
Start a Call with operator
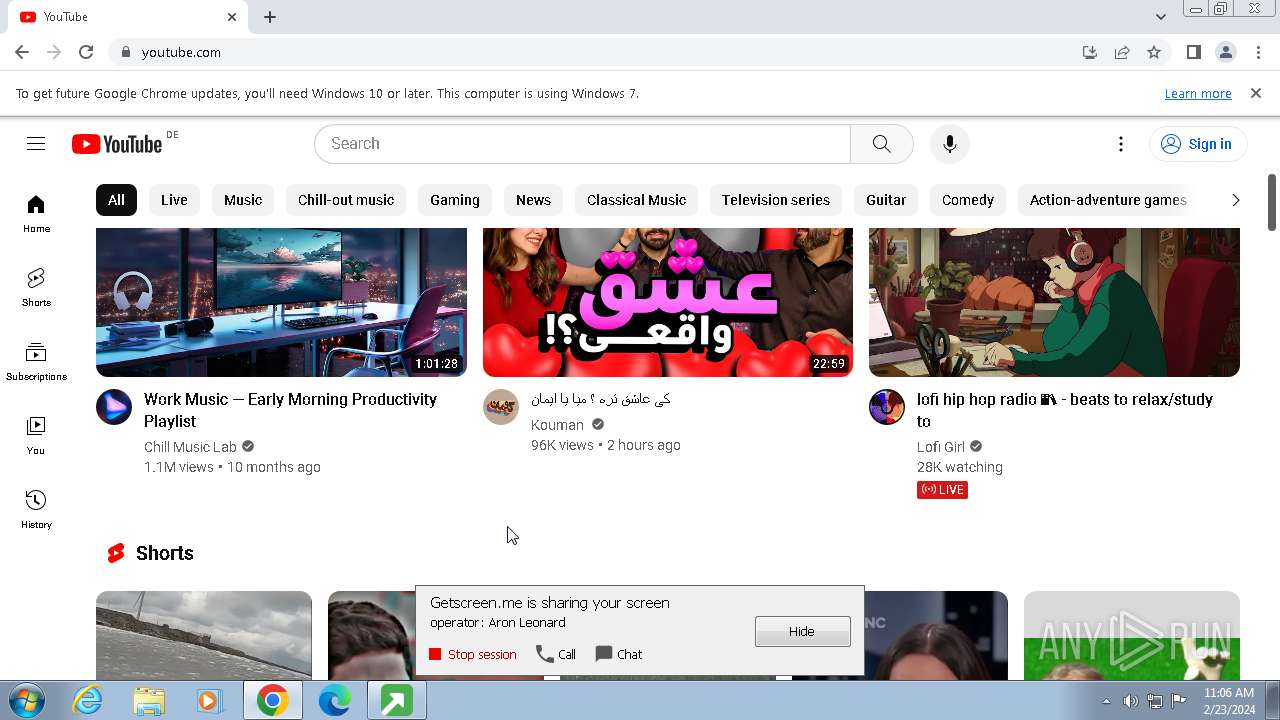coord(556,654)
